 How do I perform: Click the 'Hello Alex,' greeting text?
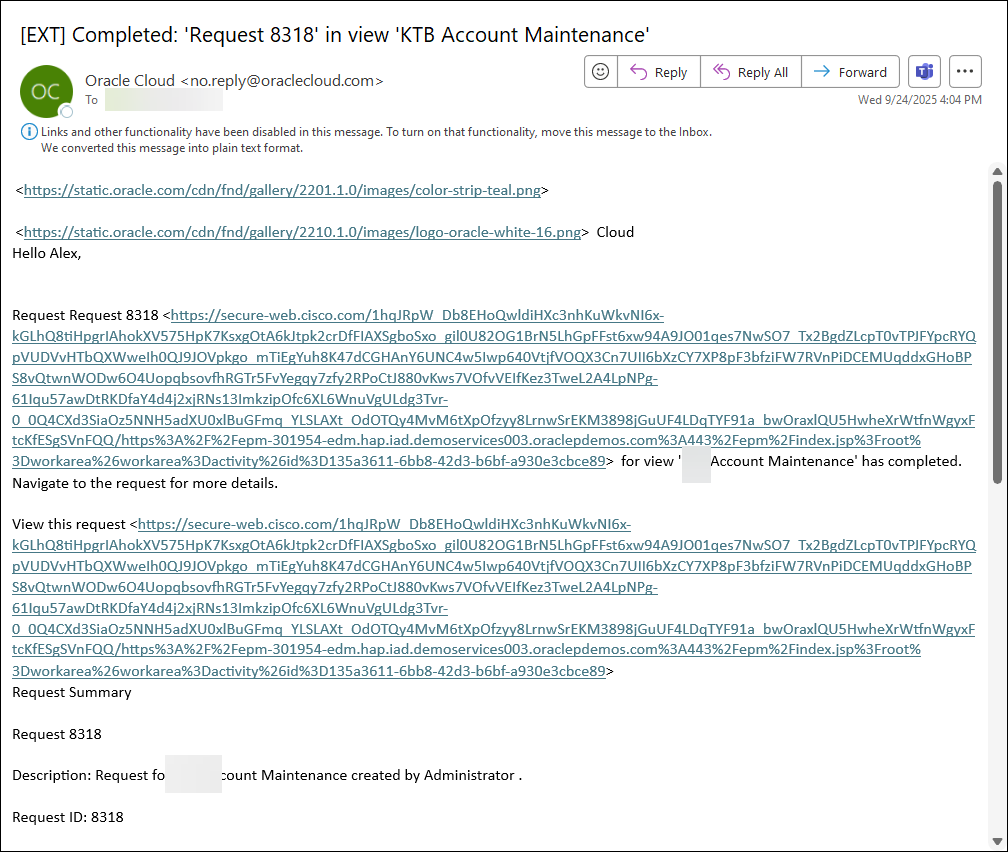click(x=47, y=253)
